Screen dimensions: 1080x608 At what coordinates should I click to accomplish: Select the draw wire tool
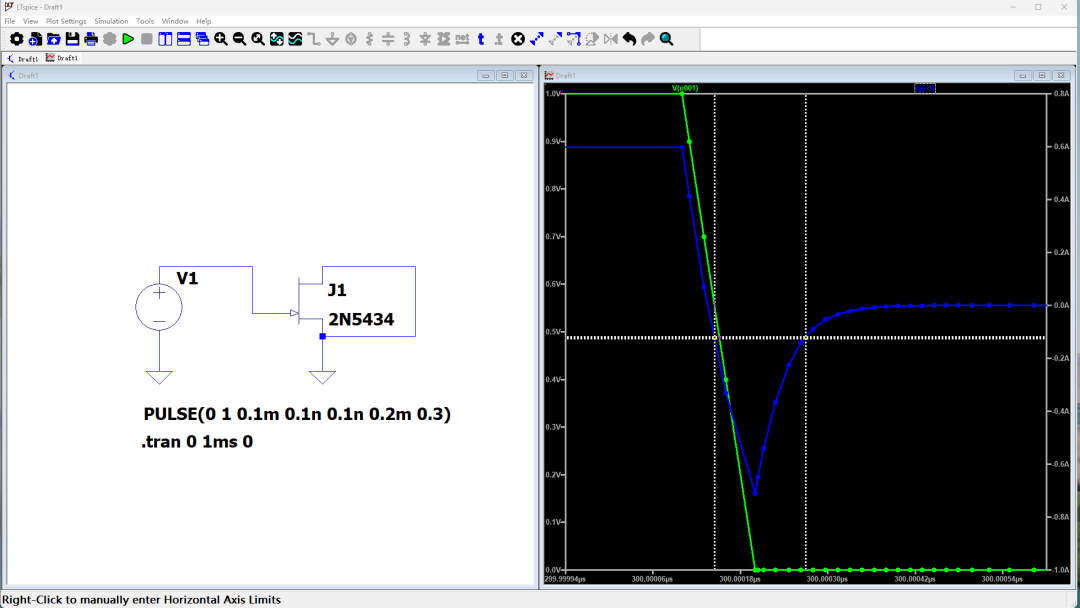314,39
